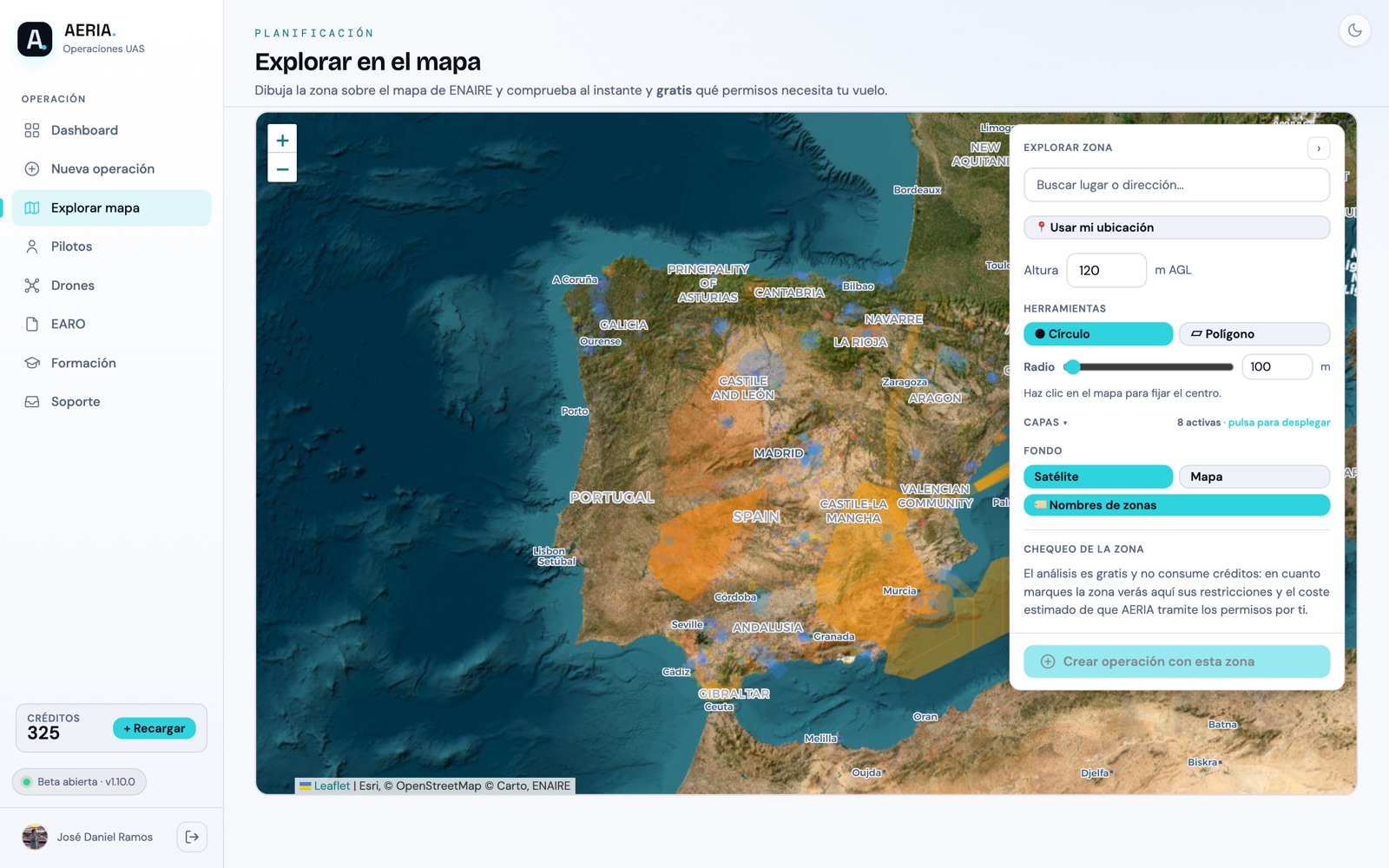This screenshot has width=1389, height=868.
Task: Click the Radio slider handle
Action: tap(1073, 367)
